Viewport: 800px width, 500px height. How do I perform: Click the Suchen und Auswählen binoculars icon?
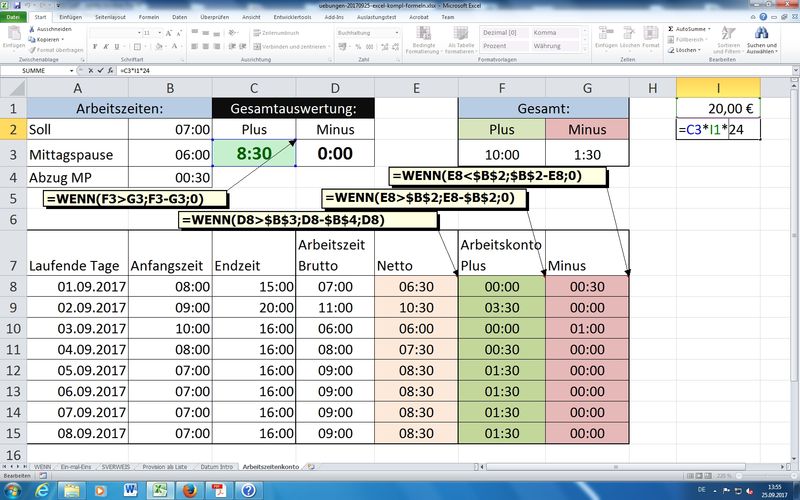point(760,33)
